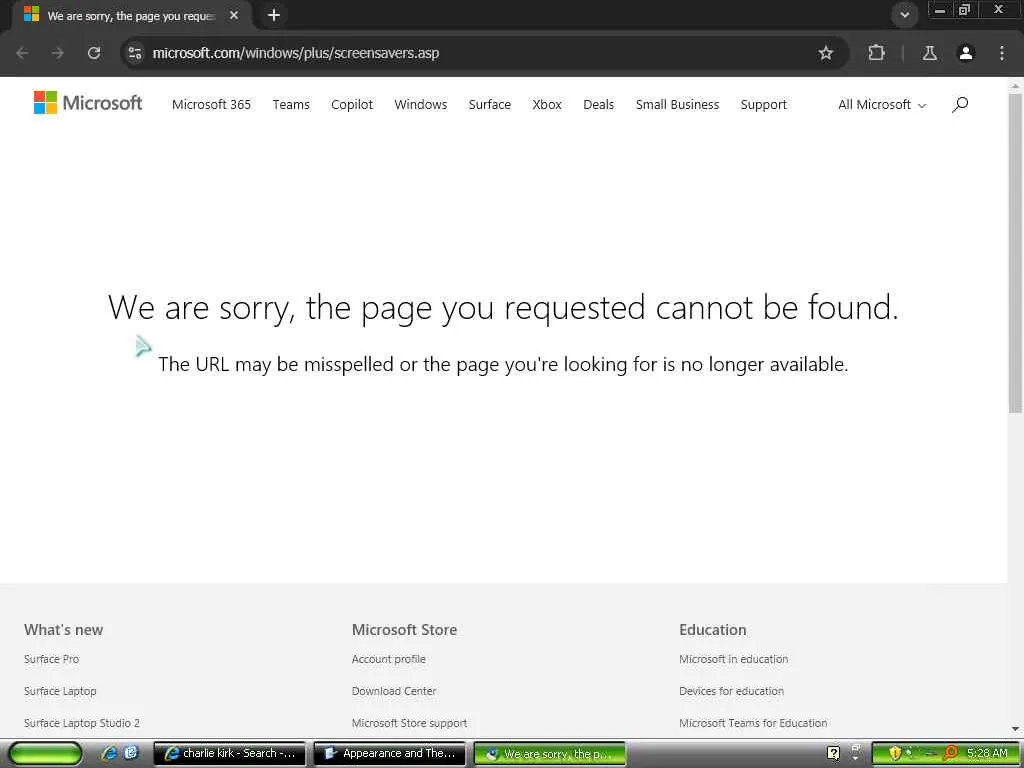Click the search magnifier on Microsoft page

point(960,104)
